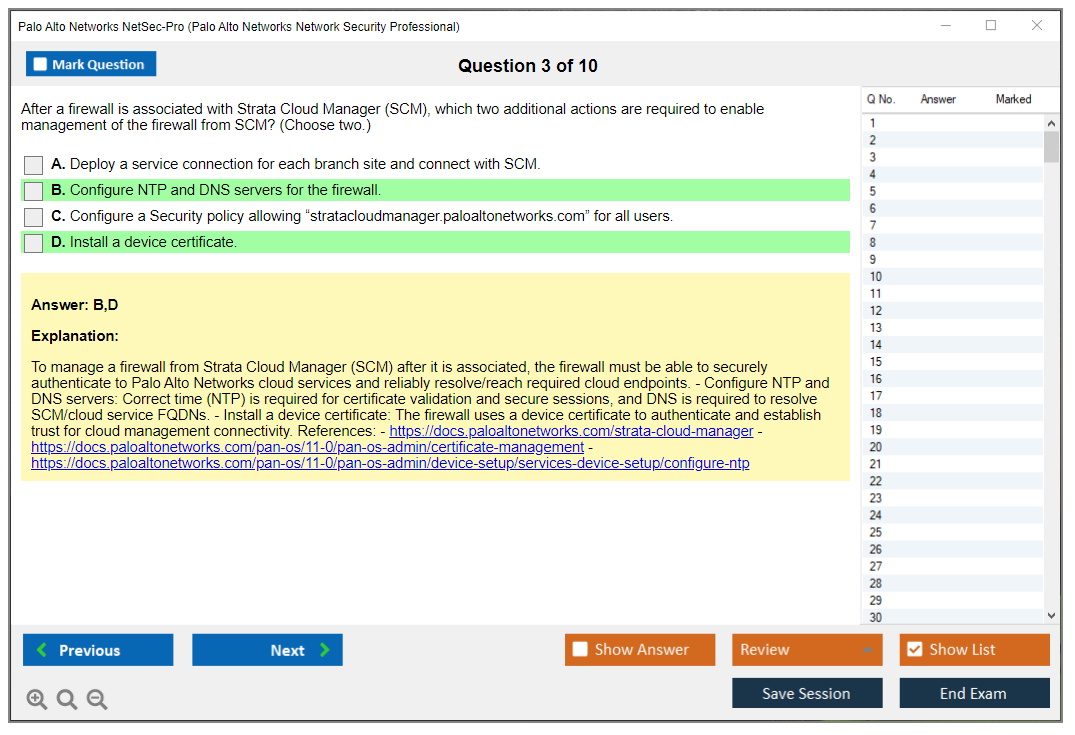Viewport: 1075px width, 735px height.
Task: Click the question list scroll-down arrow
Action: 1051,616
